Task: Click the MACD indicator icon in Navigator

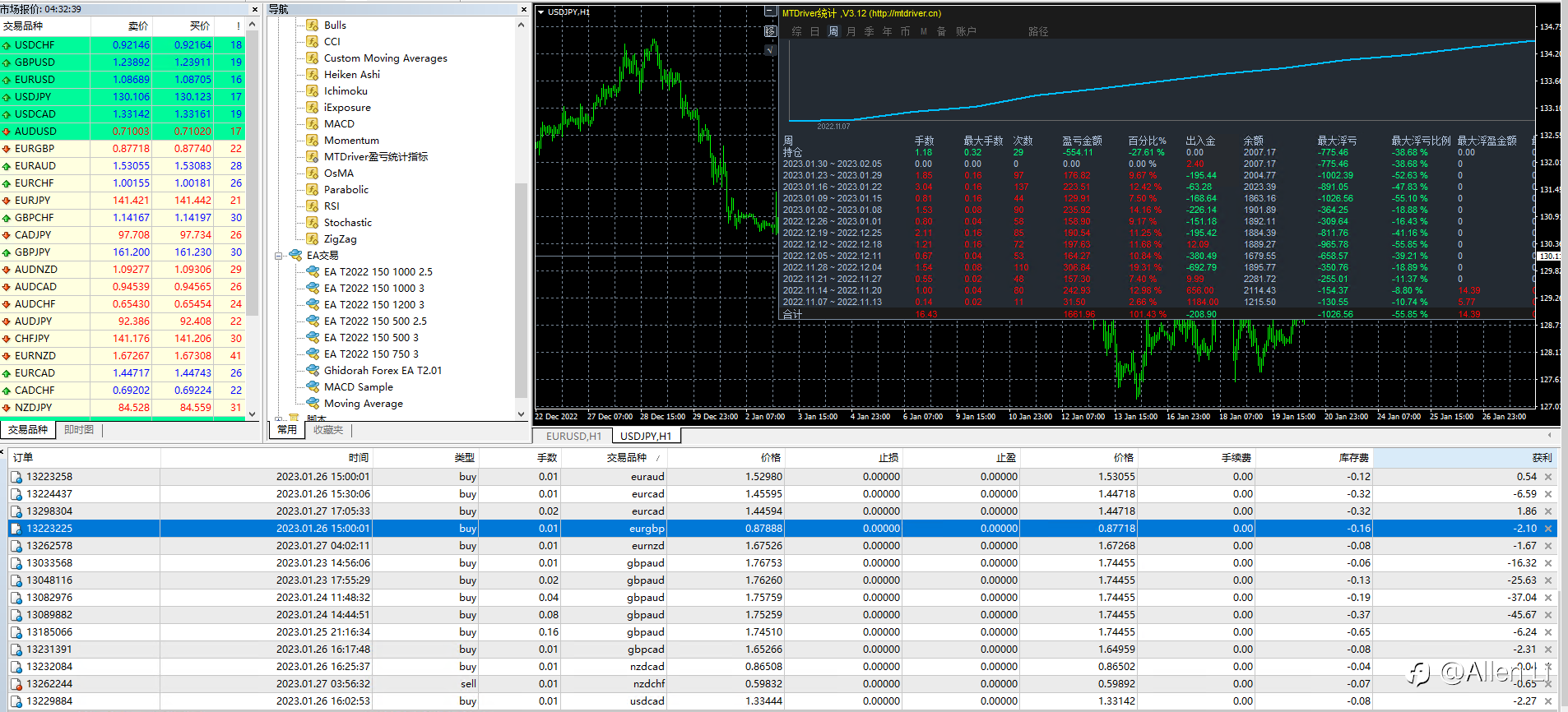Action: point(313,124)
